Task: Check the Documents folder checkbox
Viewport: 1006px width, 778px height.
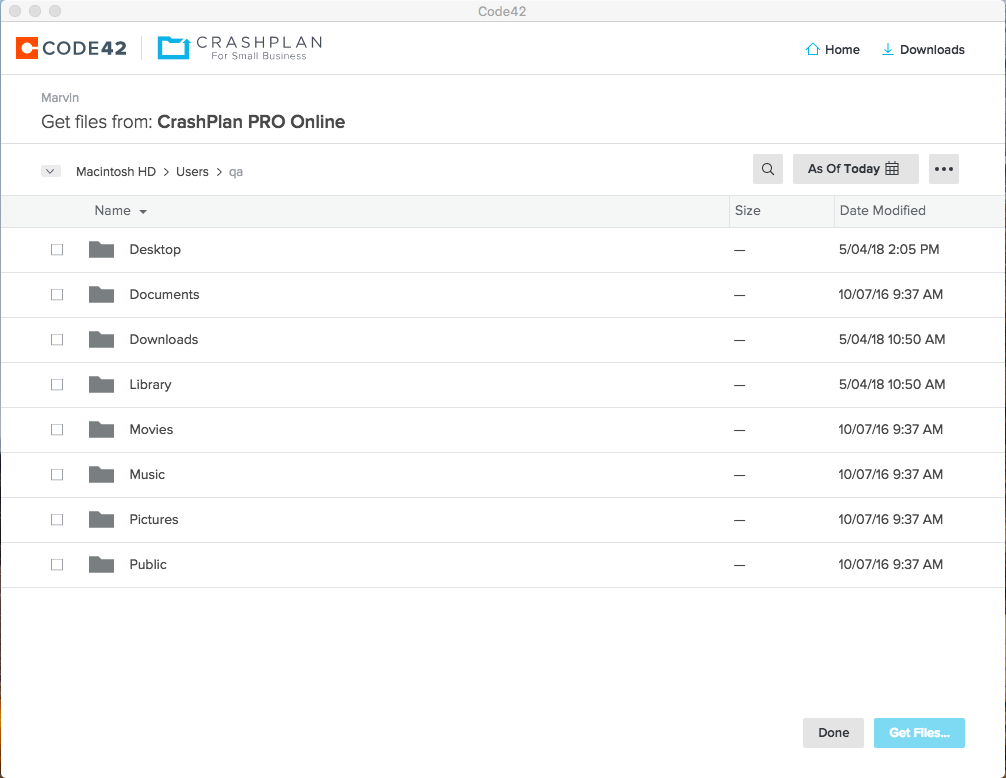Action: [57, 294]
